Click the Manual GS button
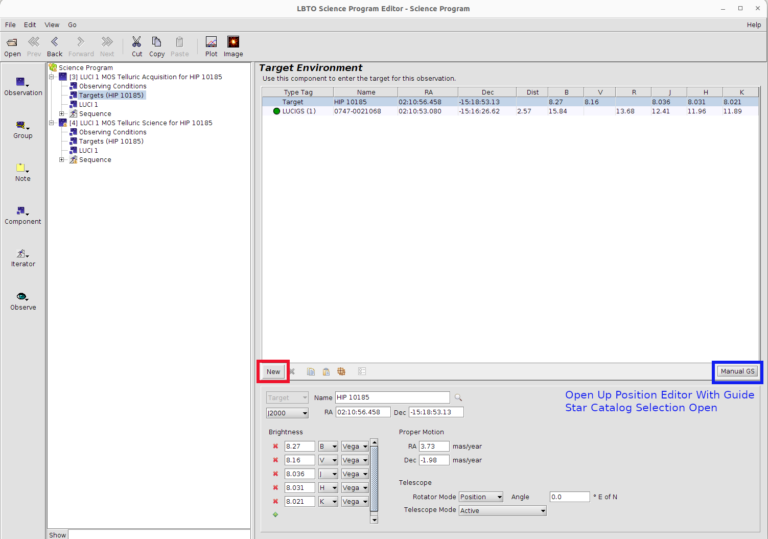 738,372
